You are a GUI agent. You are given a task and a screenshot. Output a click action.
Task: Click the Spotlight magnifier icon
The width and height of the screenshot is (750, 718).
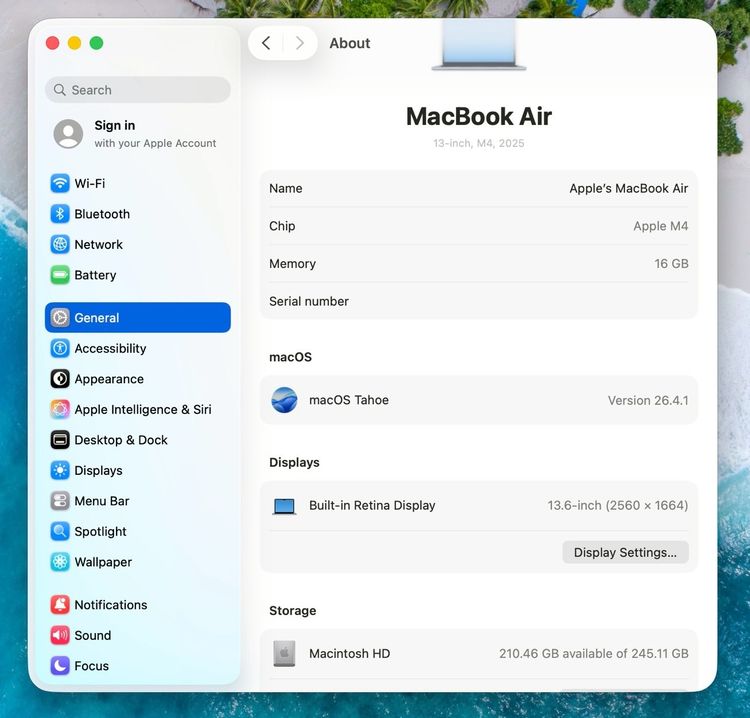point(60,531)
